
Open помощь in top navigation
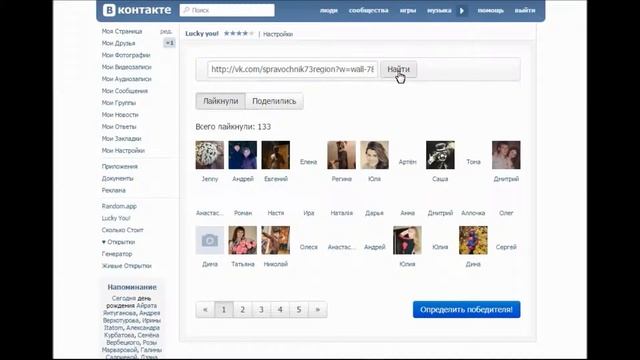[491, 11]
